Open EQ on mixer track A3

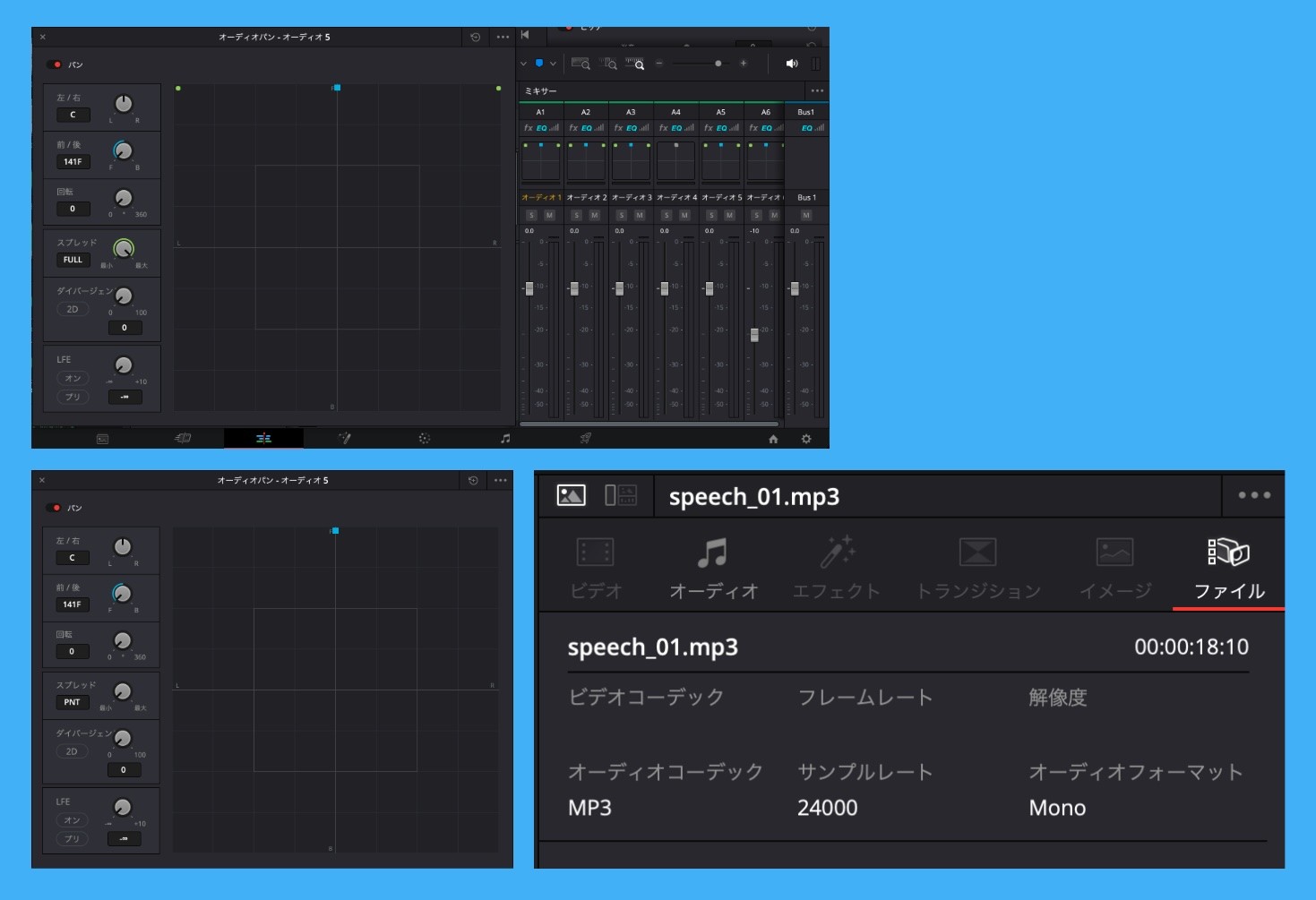point(632,128)
